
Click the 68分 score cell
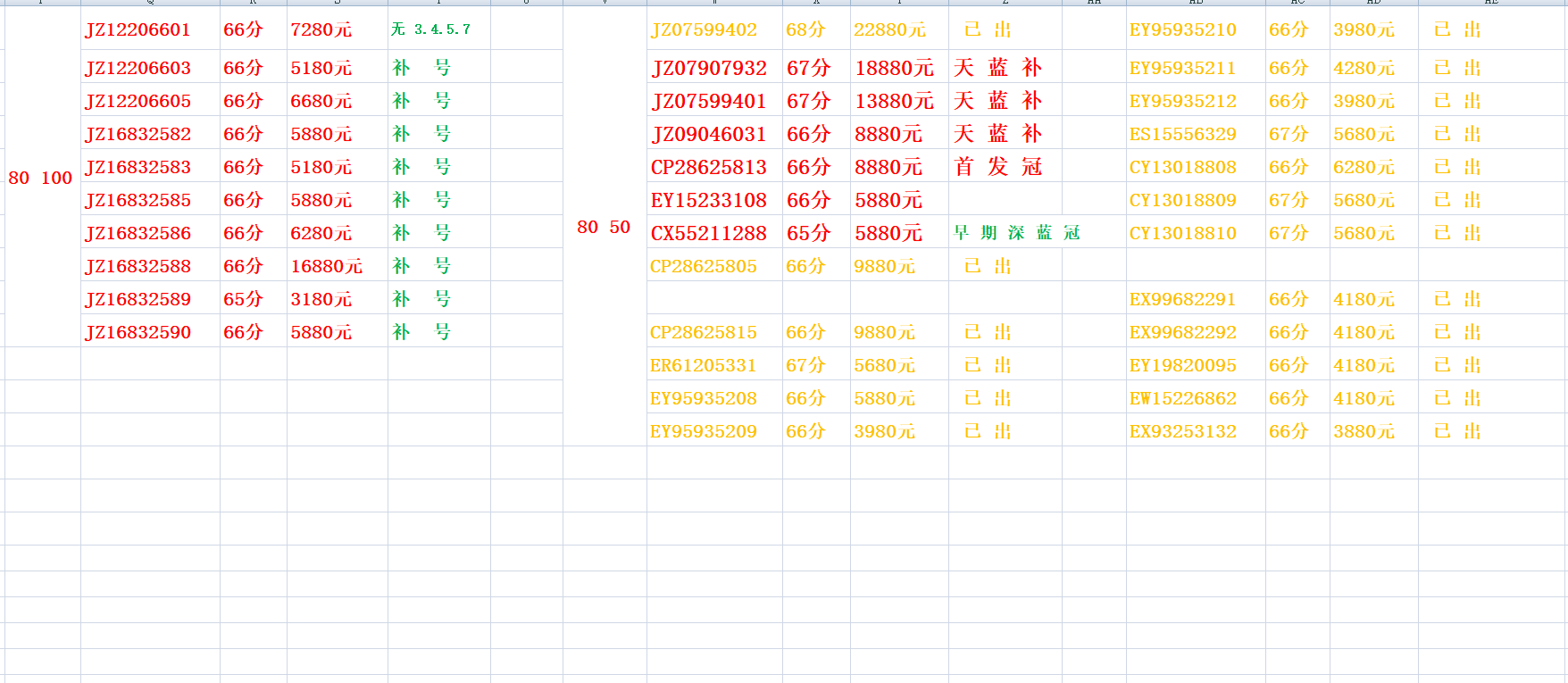806,29
